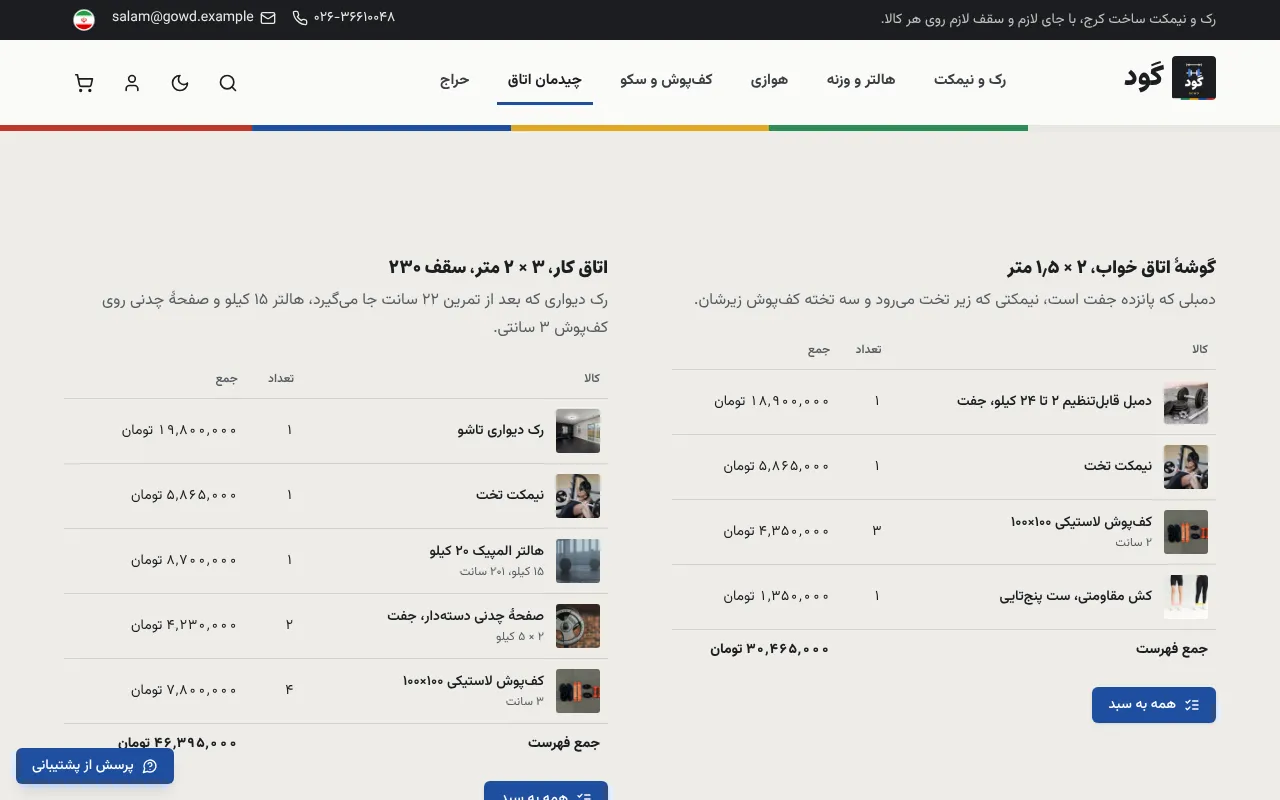Click the کش مقاومتی، ست پنج‌تایی name
Screen dimensions: 1280x800
[x=1076, y=596]
